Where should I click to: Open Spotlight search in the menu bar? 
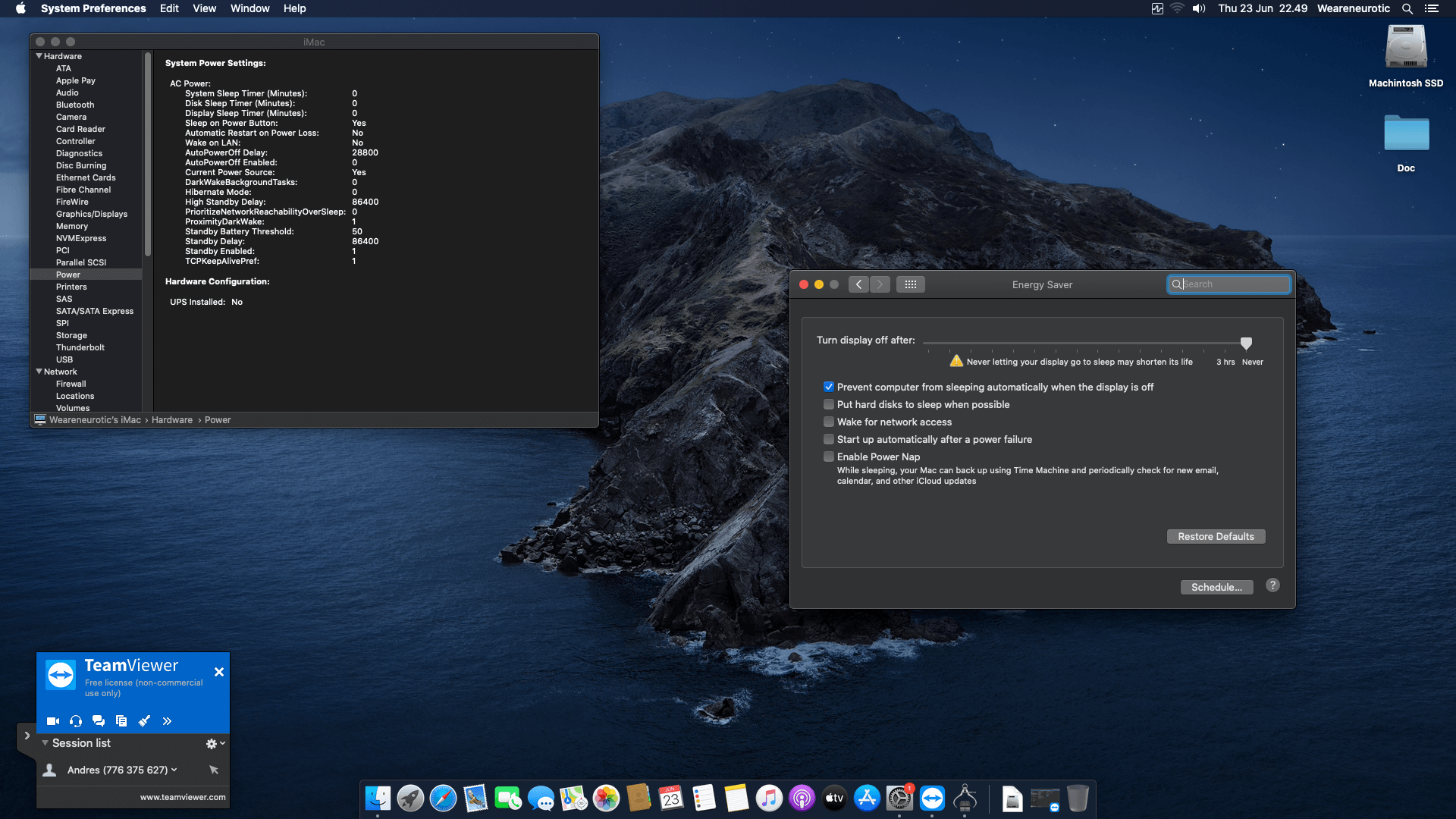[1407, 8]
